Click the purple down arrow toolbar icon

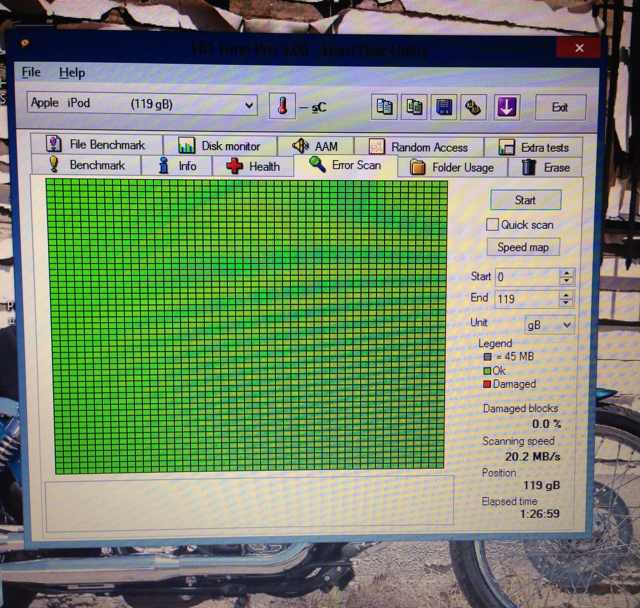(x=506, y=106)
